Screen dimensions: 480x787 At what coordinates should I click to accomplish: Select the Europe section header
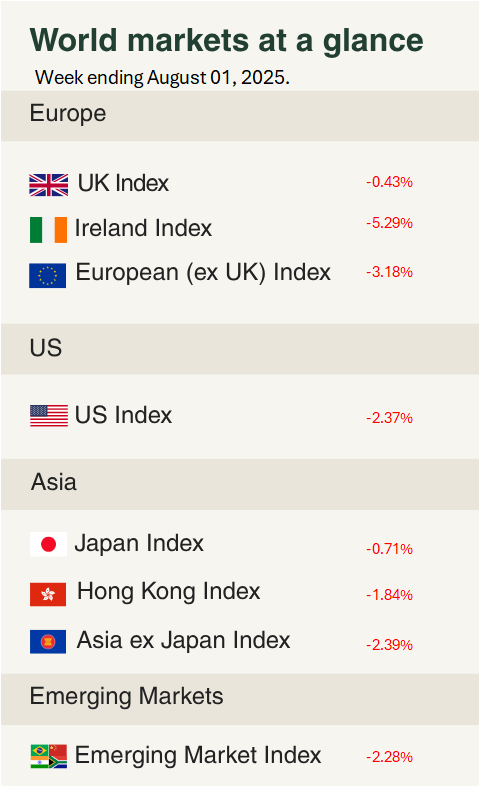[x=240, y=116]
